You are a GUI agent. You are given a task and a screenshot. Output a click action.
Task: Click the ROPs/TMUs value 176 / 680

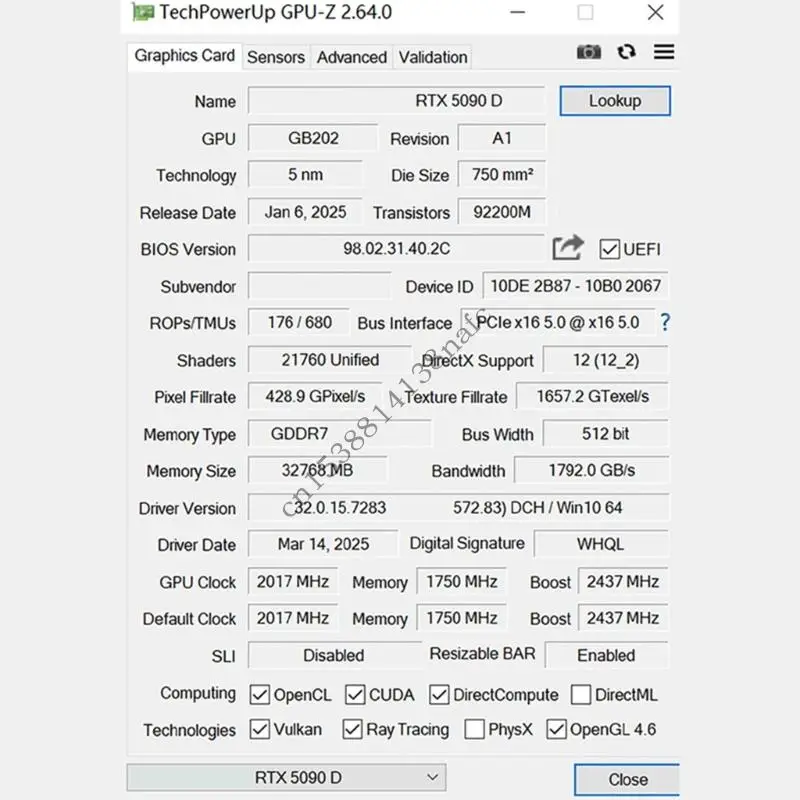coord(299,322)
